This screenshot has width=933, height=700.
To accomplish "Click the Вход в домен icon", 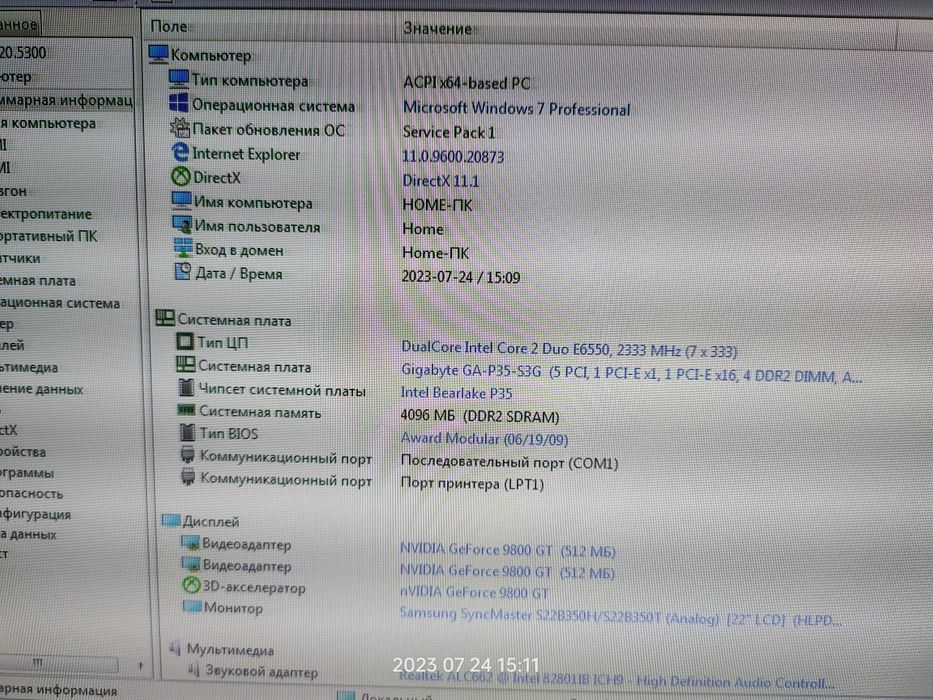I will click(x=183, y=248).
